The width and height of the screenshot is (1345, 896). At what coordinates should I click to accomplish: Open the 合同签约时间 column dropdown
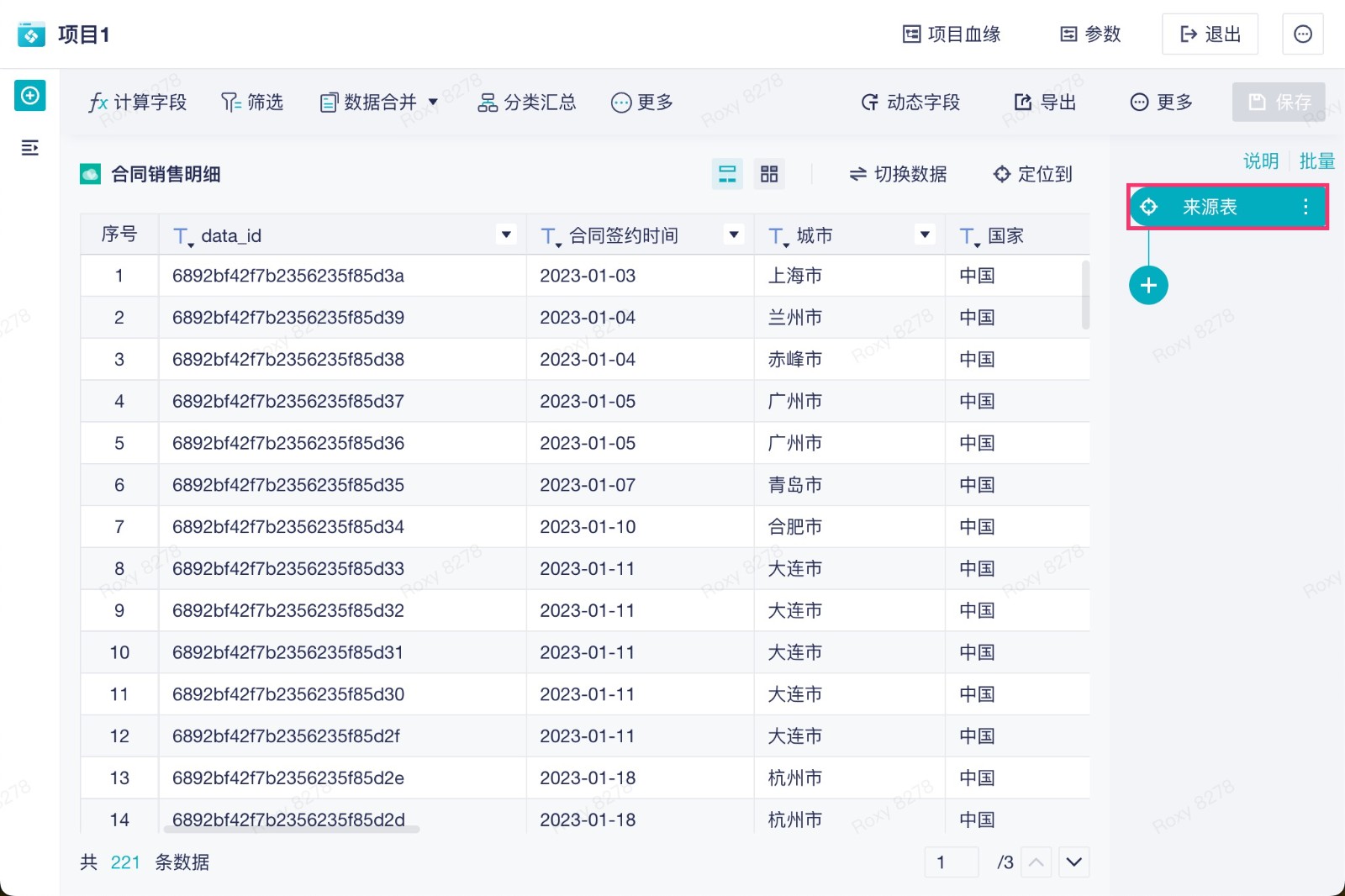point(734,235)
